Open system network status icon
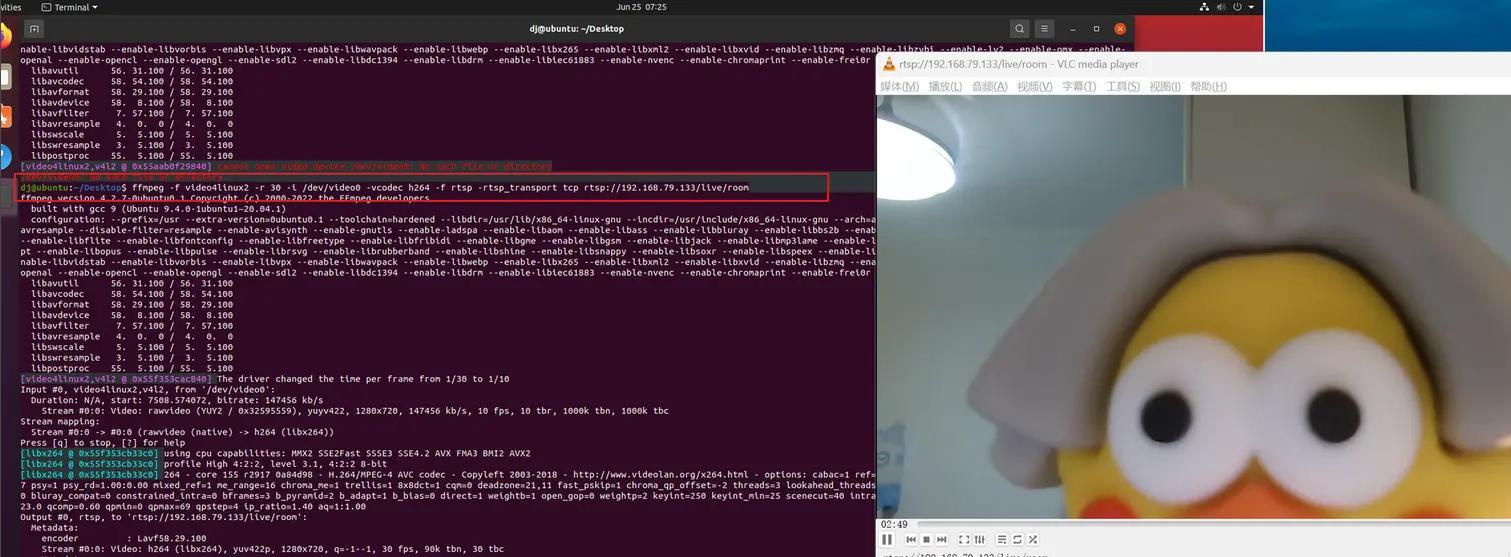The width and height of the screenshot is (1511, 557). pos(1204,7)
